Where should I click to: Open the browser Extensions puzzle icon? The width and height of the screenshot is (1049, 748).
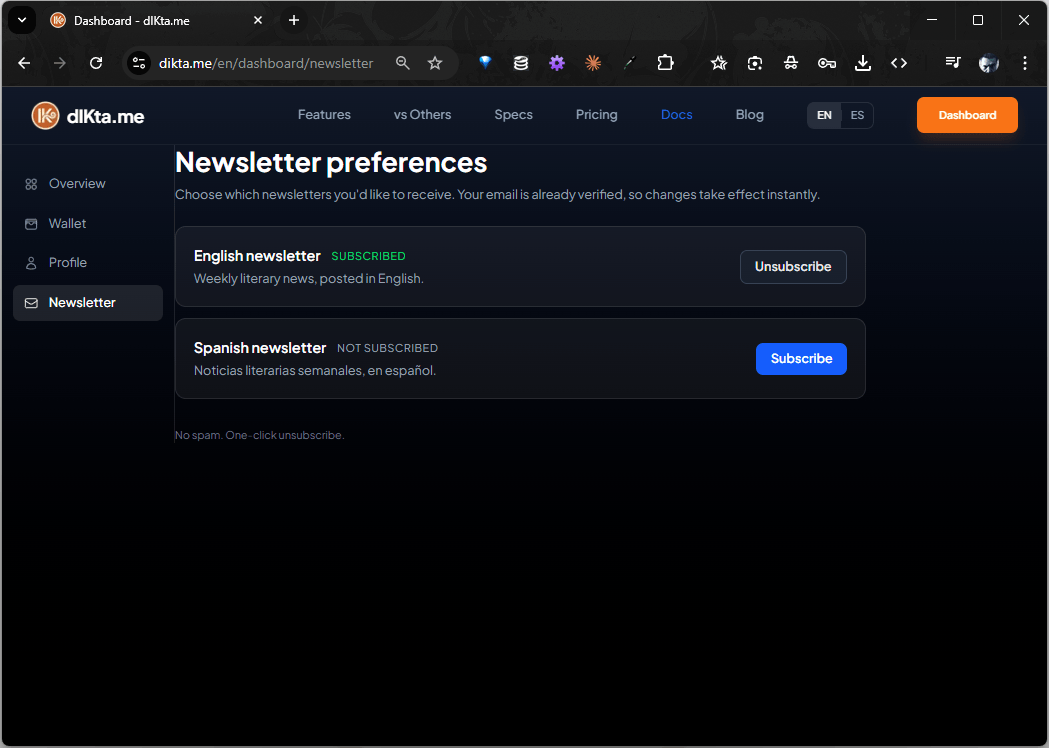(666, 62)
